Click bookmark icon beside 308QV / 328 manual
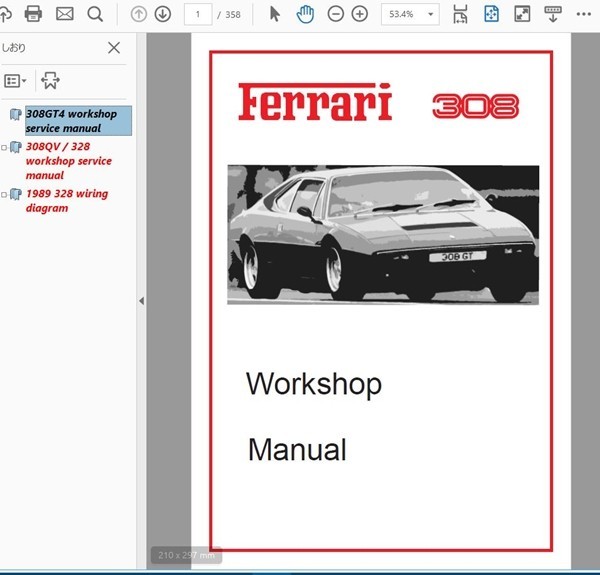Viewport: 600px width, 575px height. [x=15, y=147]
